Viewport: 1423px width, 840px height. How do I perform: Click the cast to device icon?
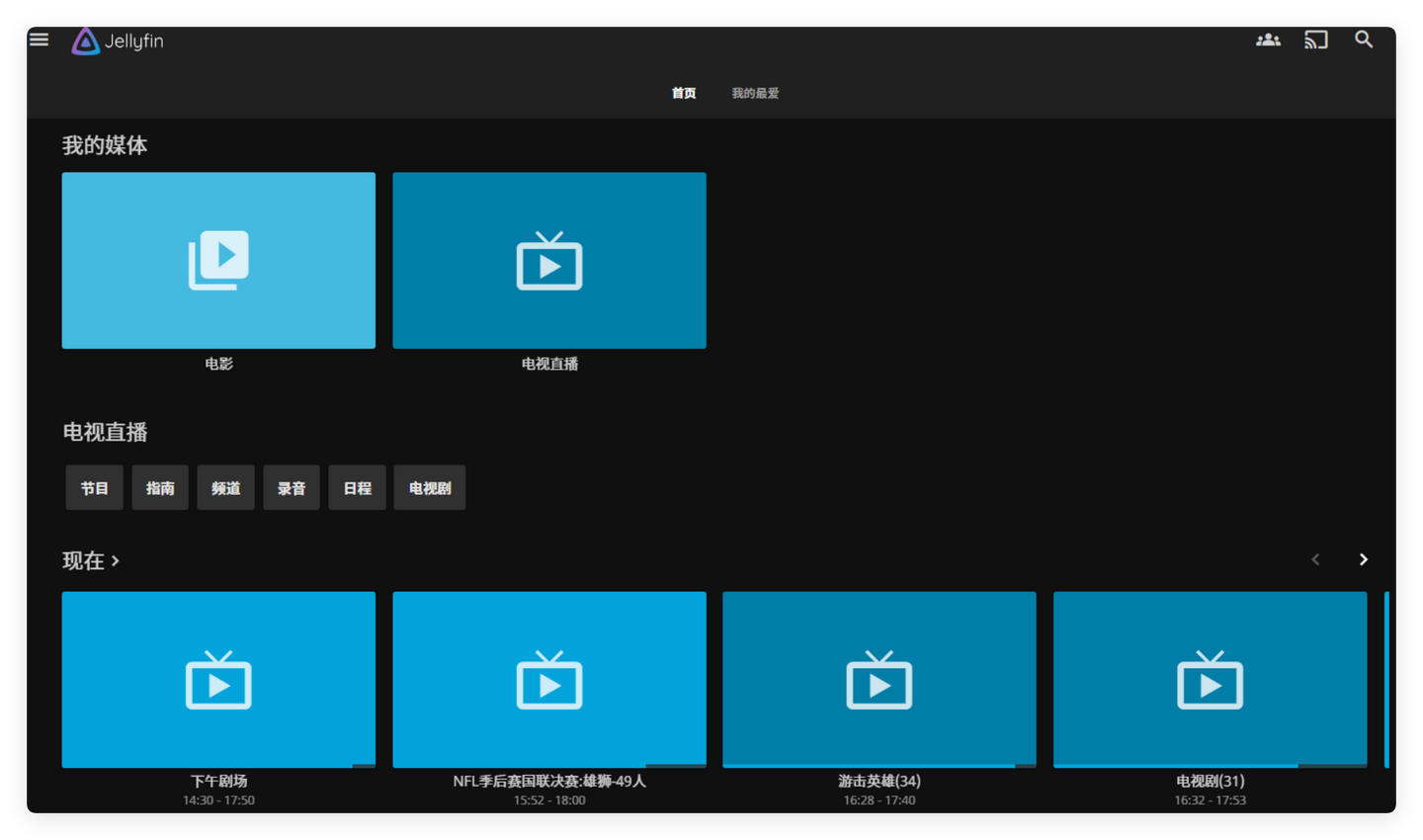1315,40
